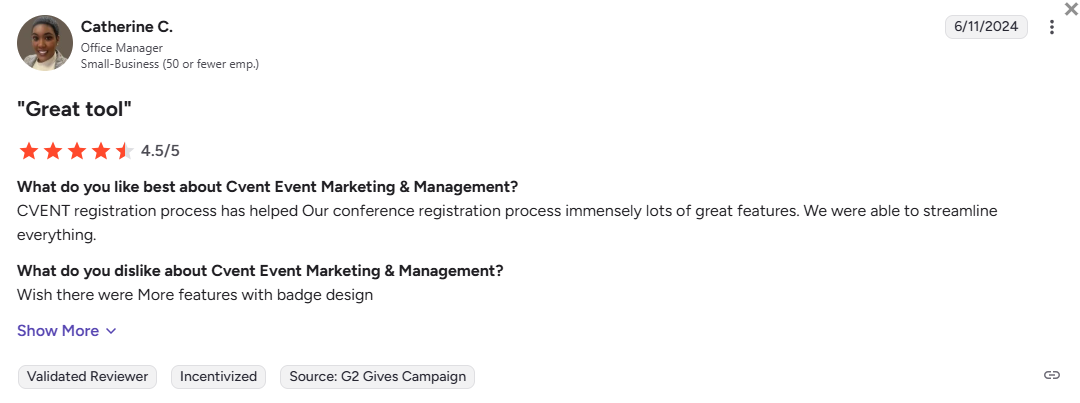This screenshot has height=403, width=1080.
Task: Click the reviewer name Catherine C.
Action: click(126, 27)
